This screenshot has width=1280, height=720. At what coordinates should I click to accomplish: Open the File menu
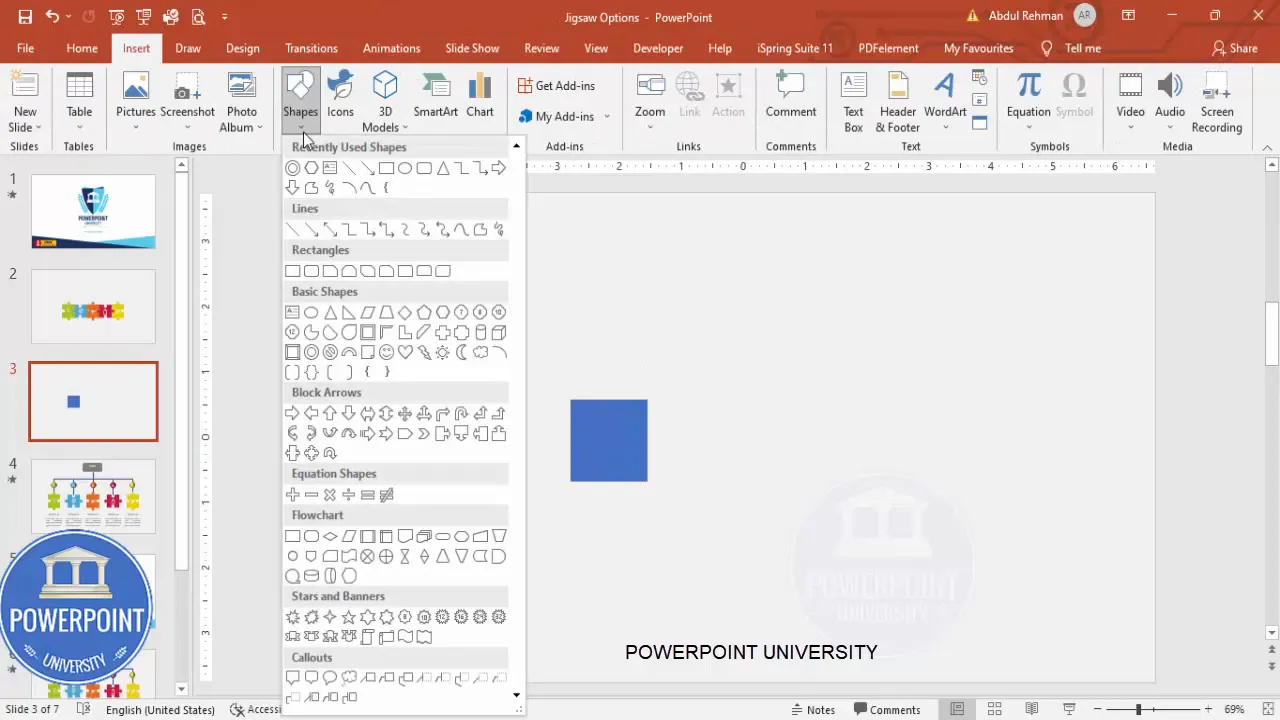pos(25,48)
